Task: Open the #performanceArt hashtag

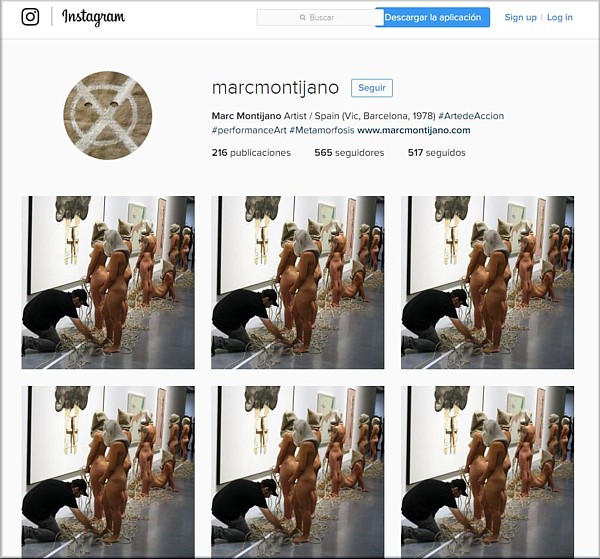Action: [249, 130]
